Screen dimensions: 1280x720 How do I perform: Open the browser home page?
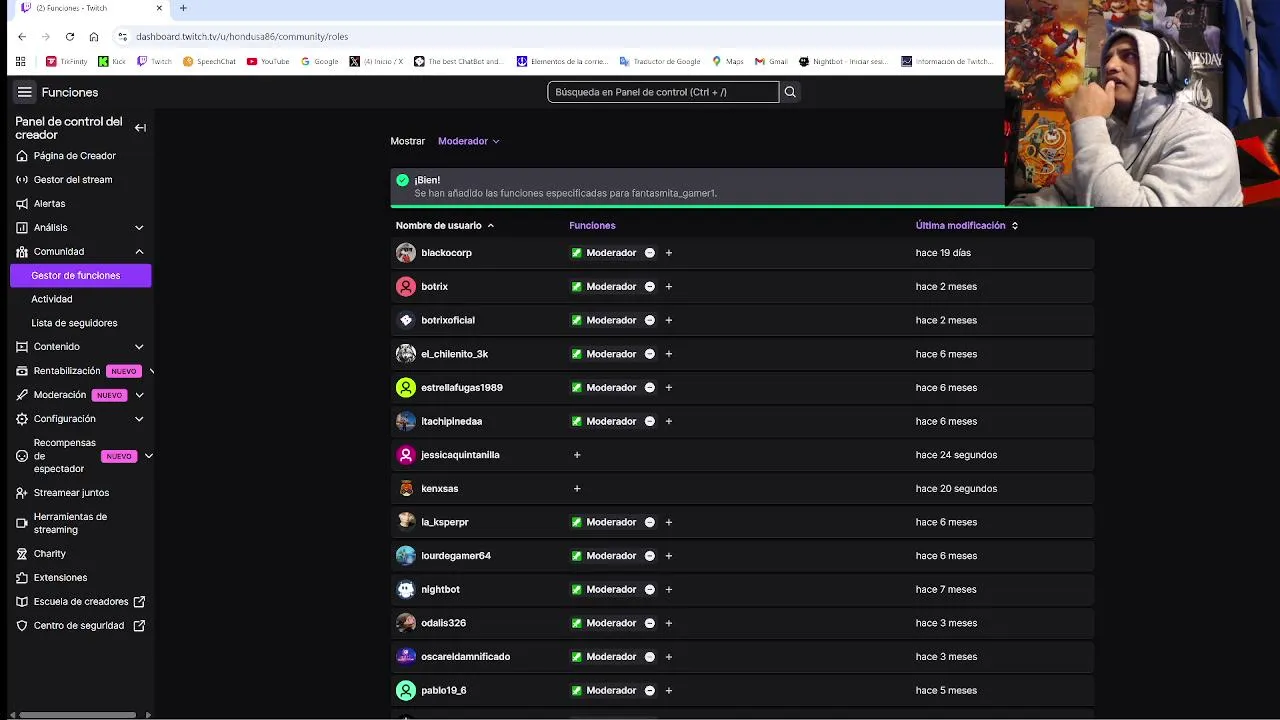point(94,37)
